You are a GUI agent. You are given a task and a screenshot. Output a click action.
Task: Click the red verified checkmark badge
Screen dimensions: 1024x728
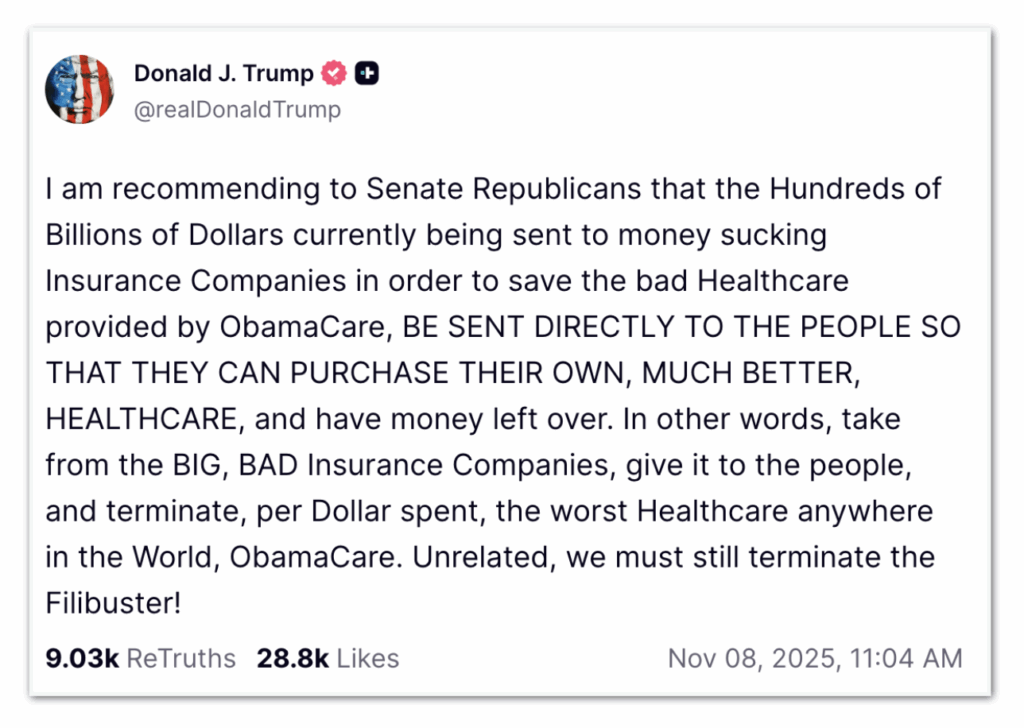click(333, 73)
